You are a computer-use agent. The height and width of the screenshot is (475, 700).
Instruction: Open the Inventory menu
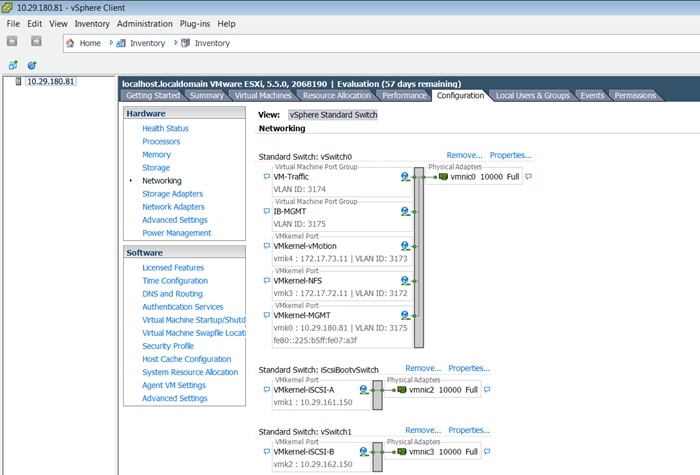(92, 24)
